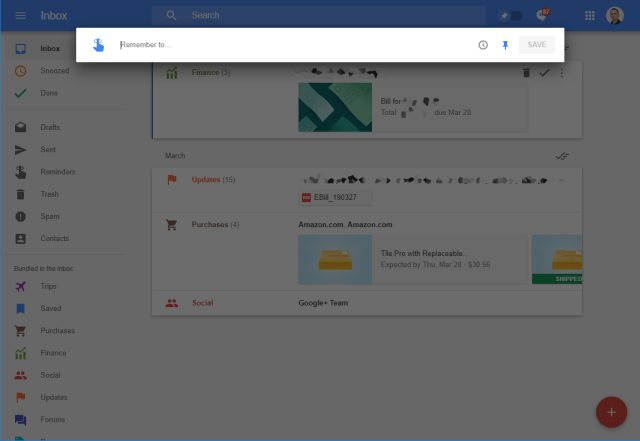Open the Google apps grid
The width and height of the screenshot is (640, 441).
589,16
